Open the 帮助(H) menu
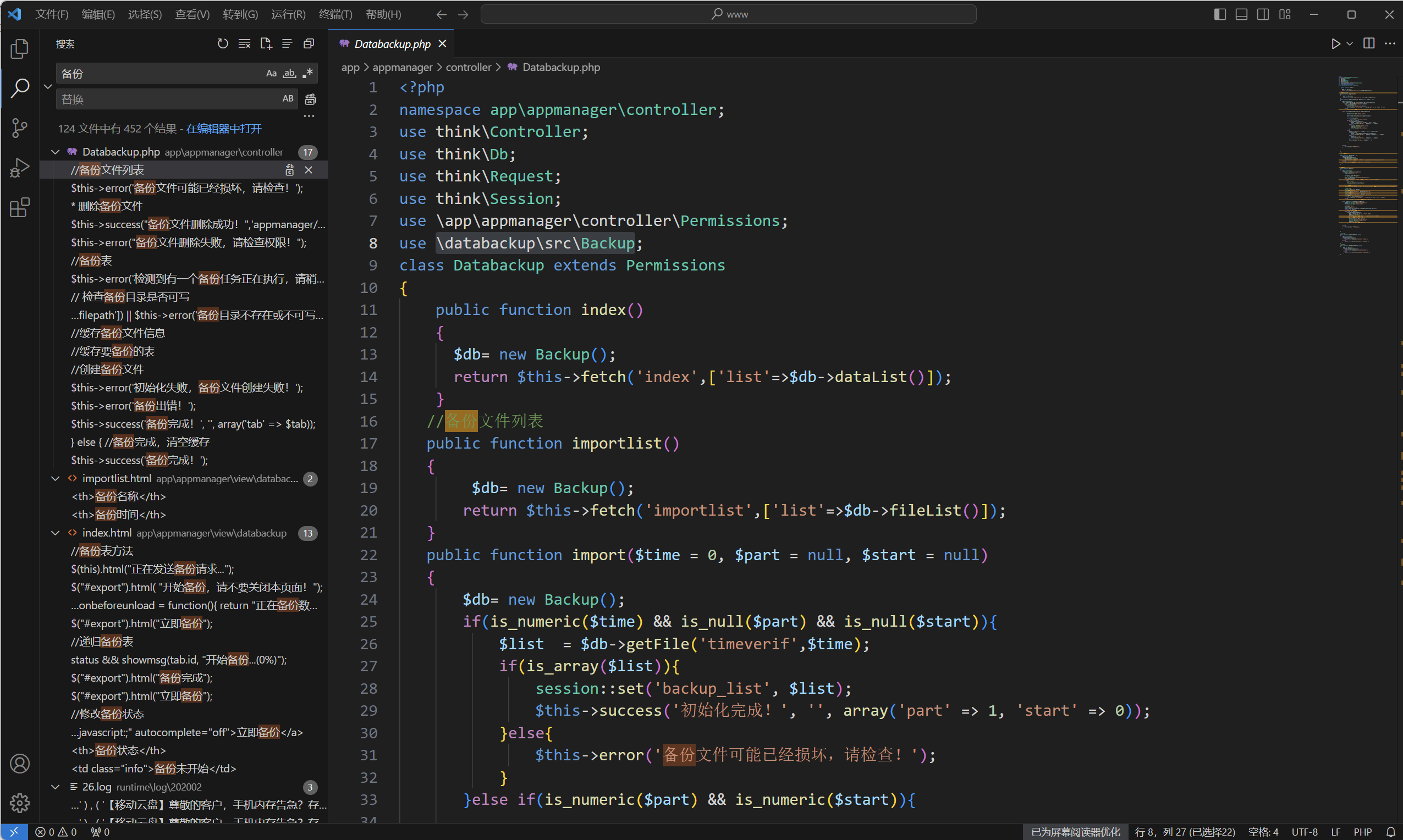The width and height of the screenshot is (1403, 840). pyautogui.click(x=383, y=14)
